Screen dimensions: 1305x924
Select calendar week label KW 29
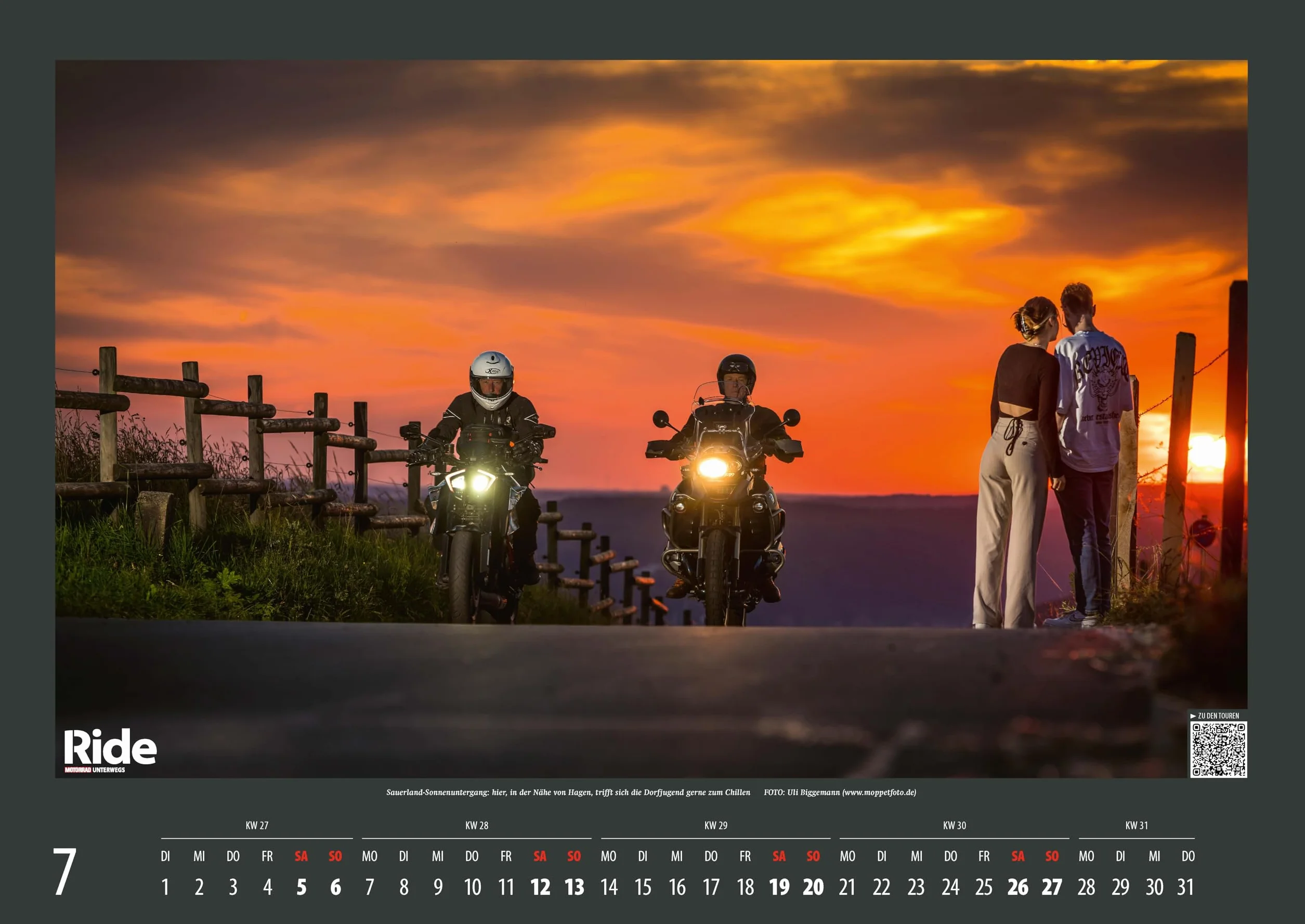(715, 826)
